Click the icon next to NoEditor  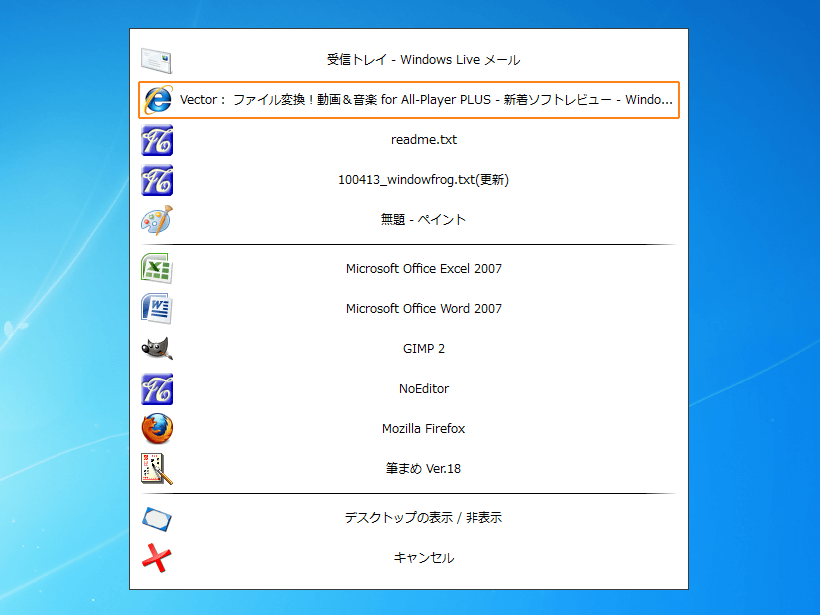pos(157,389)
